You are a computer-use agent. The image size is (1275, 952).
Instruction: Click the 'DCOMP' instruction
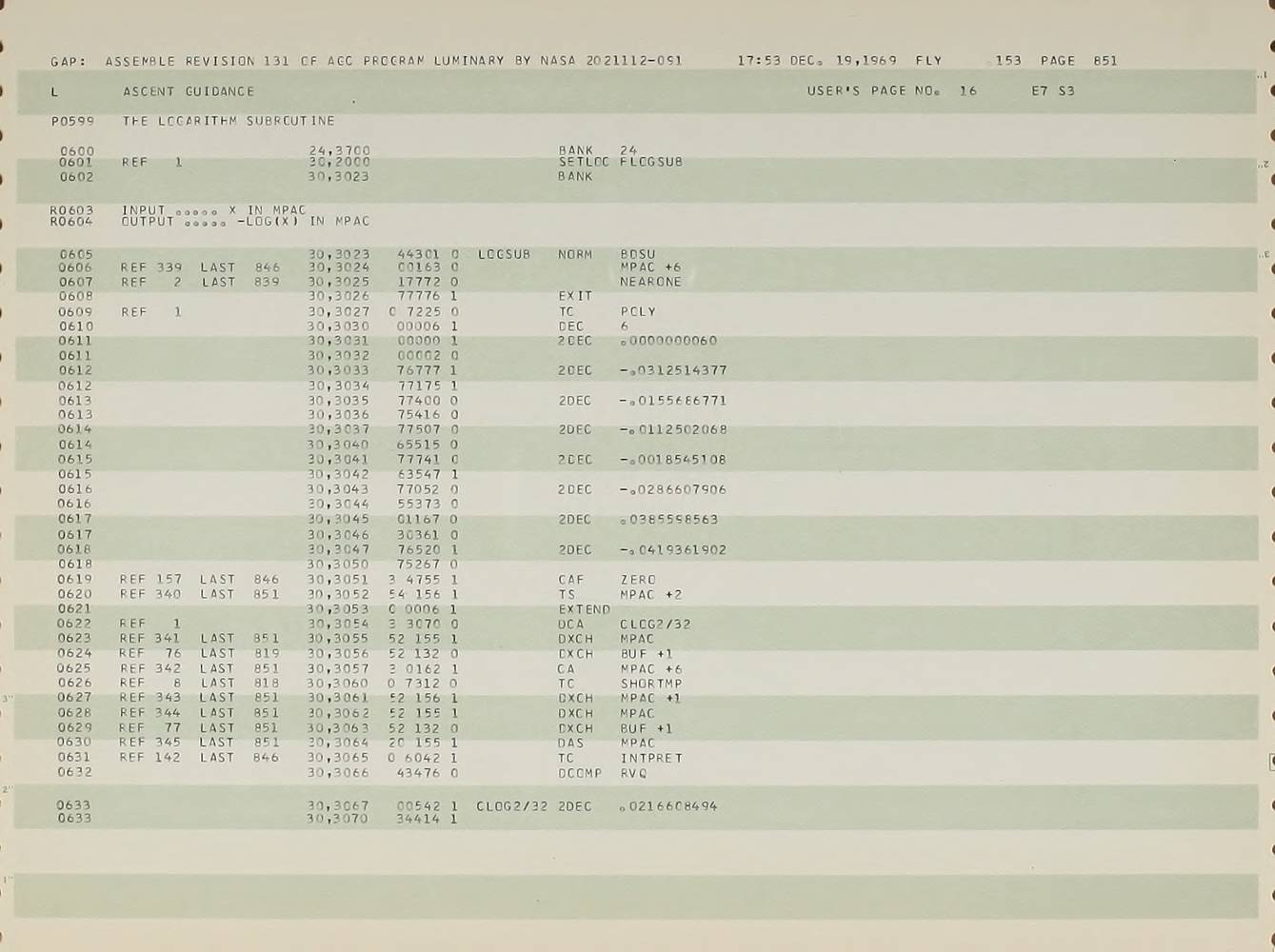coord(580,774)
